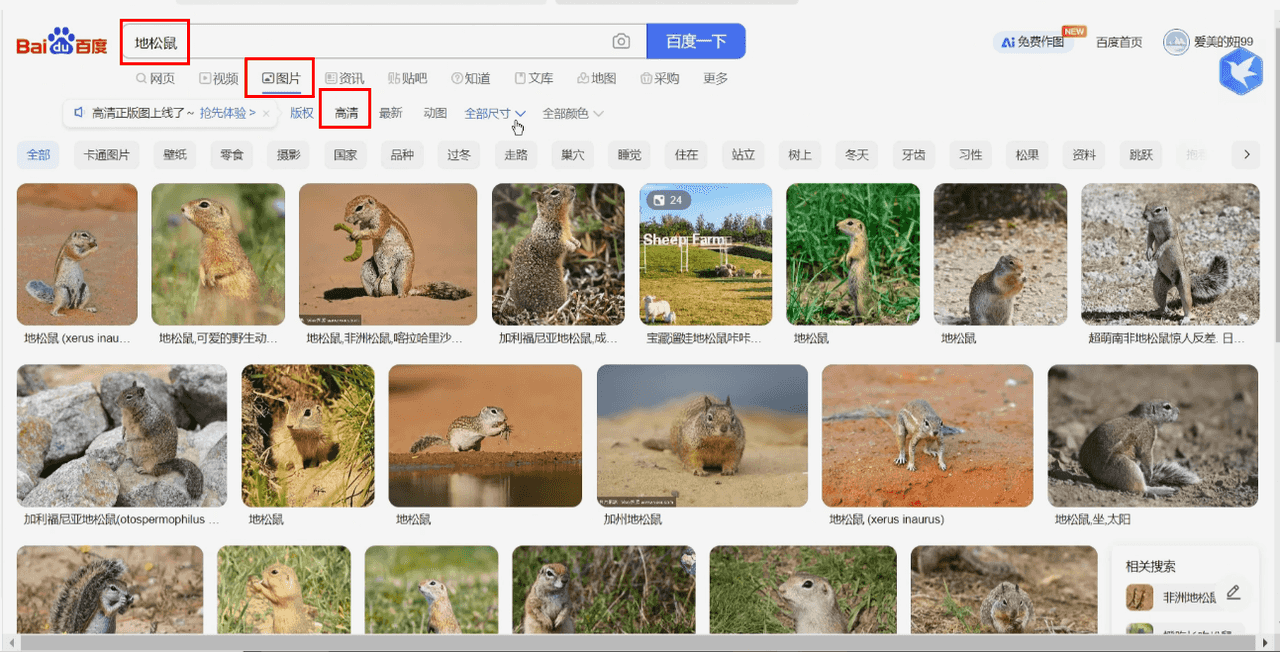The width and height of the screenshot is (1280, 652).
Task: Click the camera image search icon
Action: click(x=621, y=41)
